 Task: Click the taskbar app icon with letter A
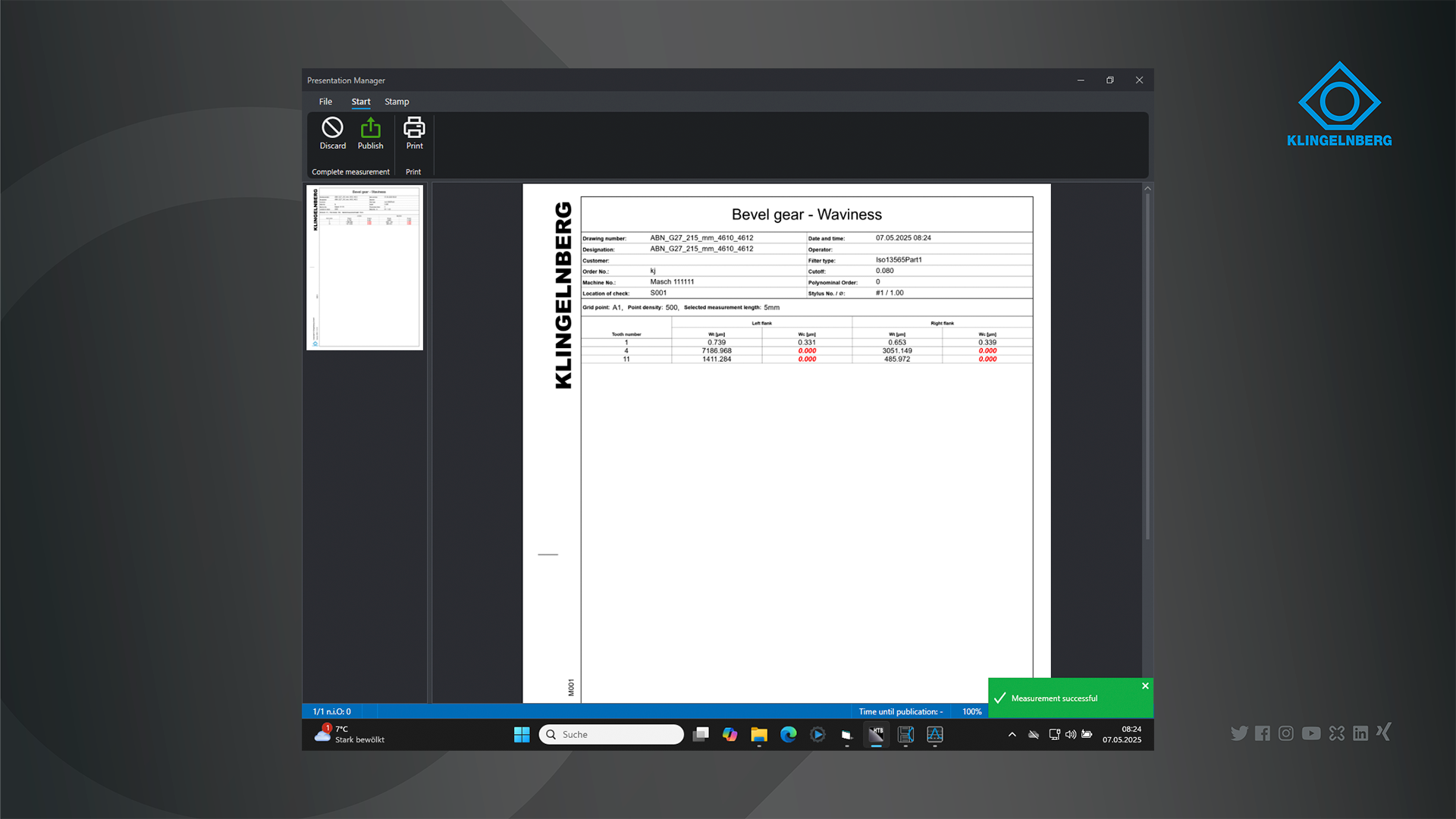coord(935,734)
